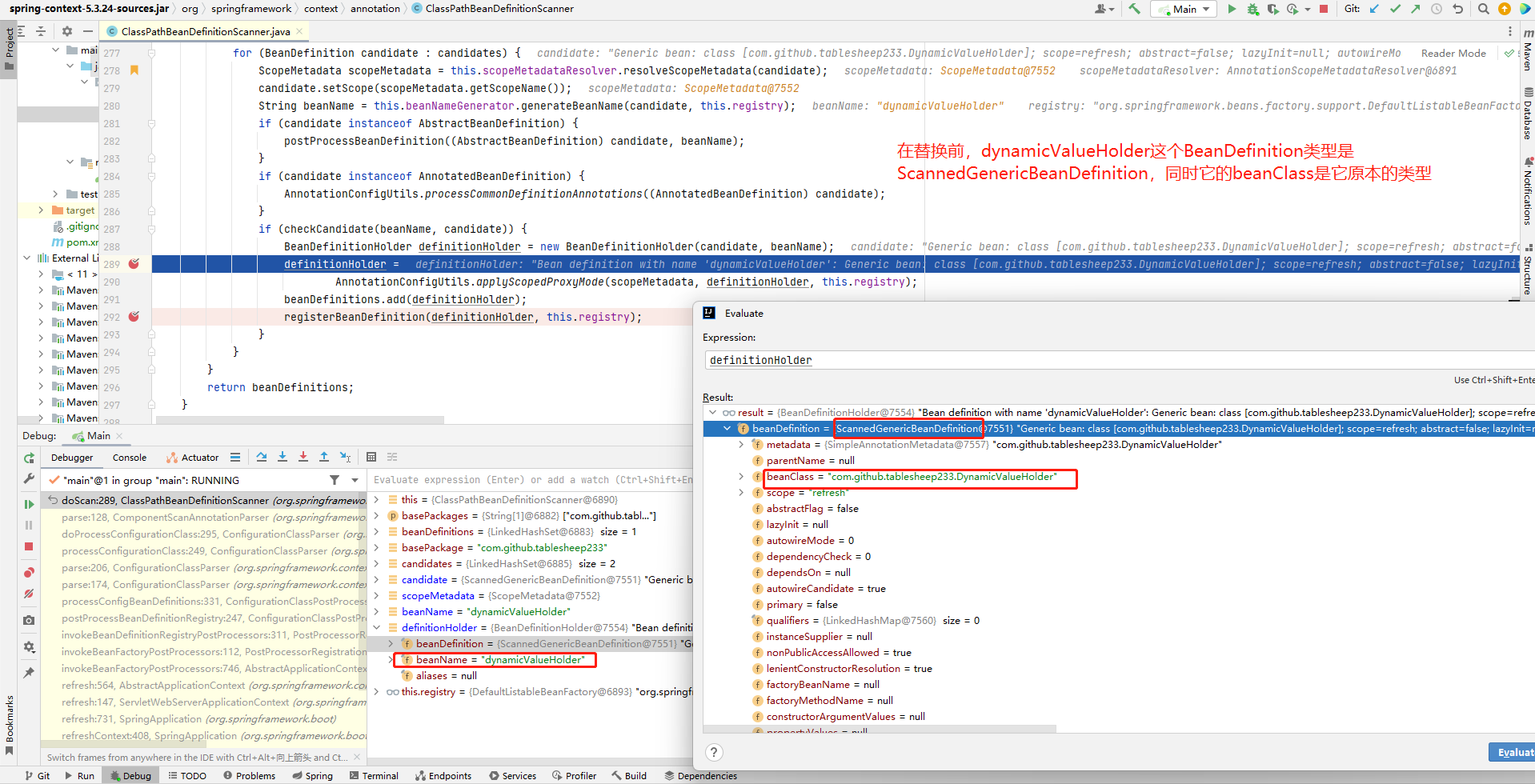Viewport: 1535px width, 784px height.
Task: Click Git Commit checkmark icon
Action: click(1395, 9)
